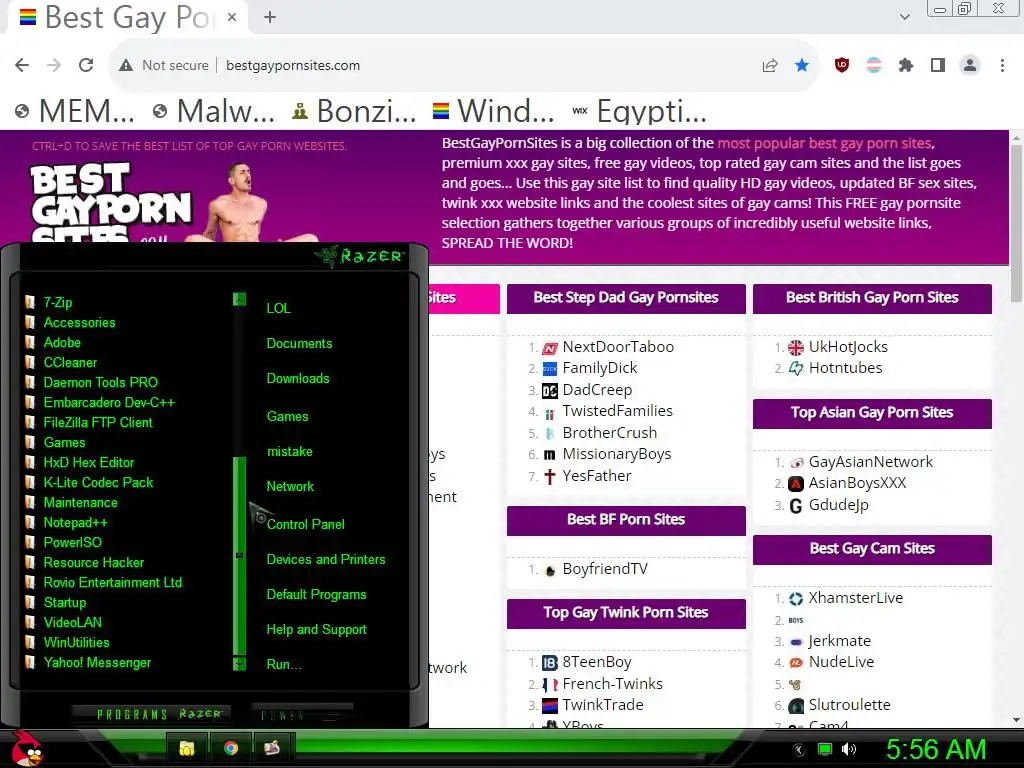Open Downloads from the start menu
The height and width of the screenshot is (768, 1024).
pos(298,379)
